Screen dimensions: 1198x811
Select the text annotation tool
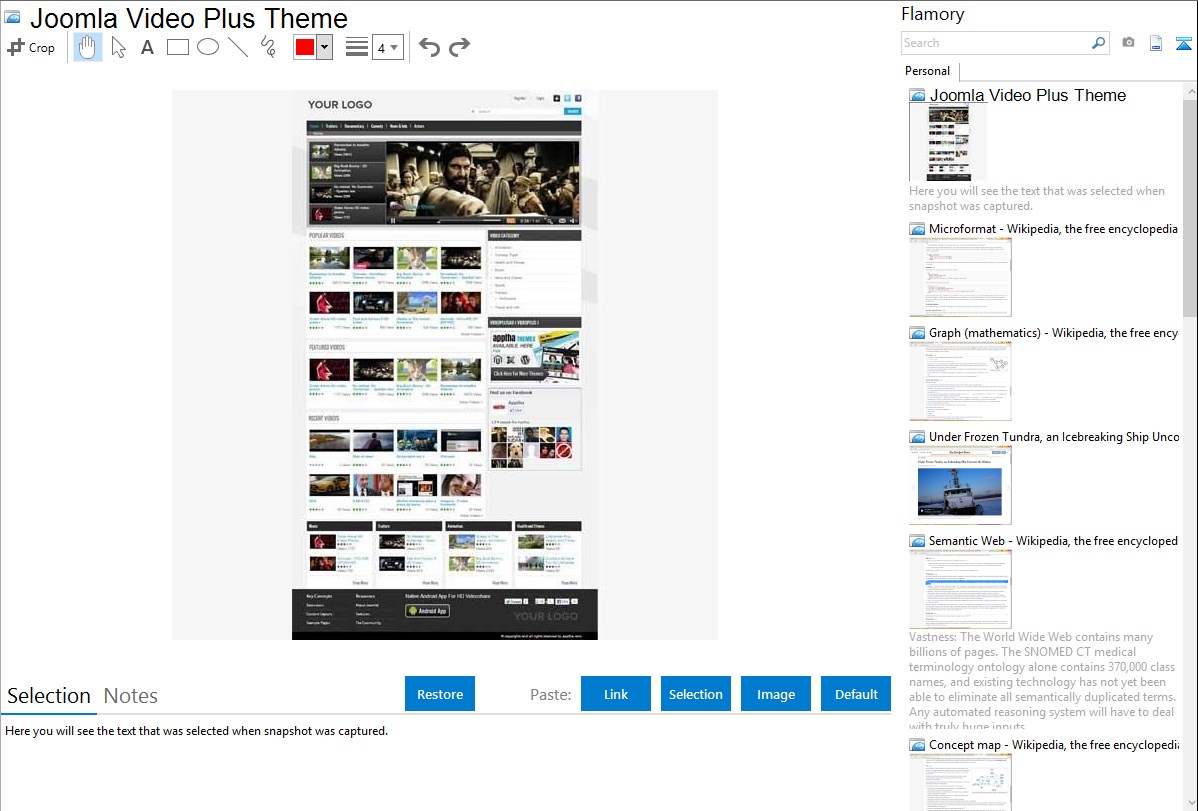(x=147, y=47)
